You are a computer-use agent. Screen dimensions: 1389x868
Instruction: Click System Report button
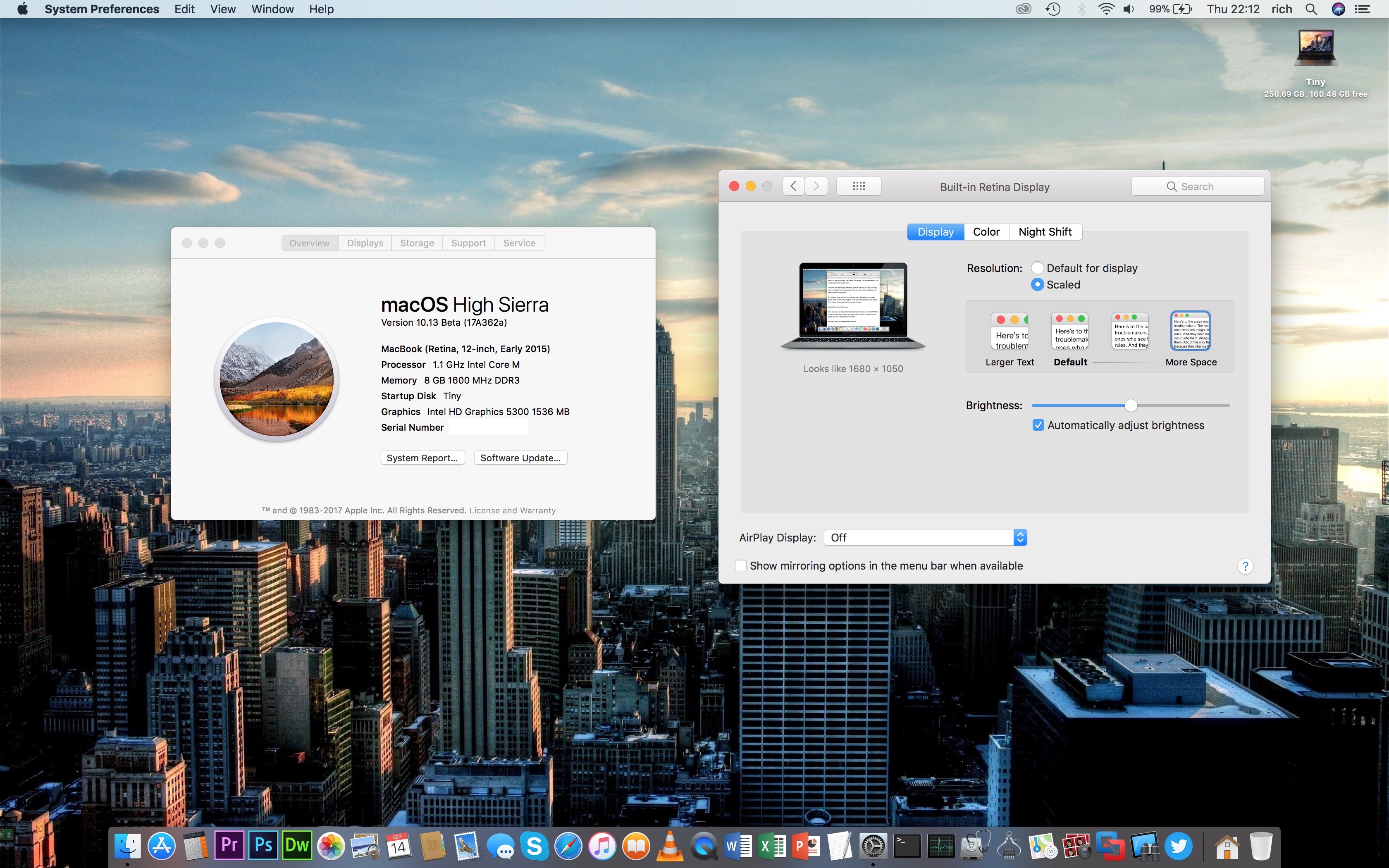coord(422,458)
